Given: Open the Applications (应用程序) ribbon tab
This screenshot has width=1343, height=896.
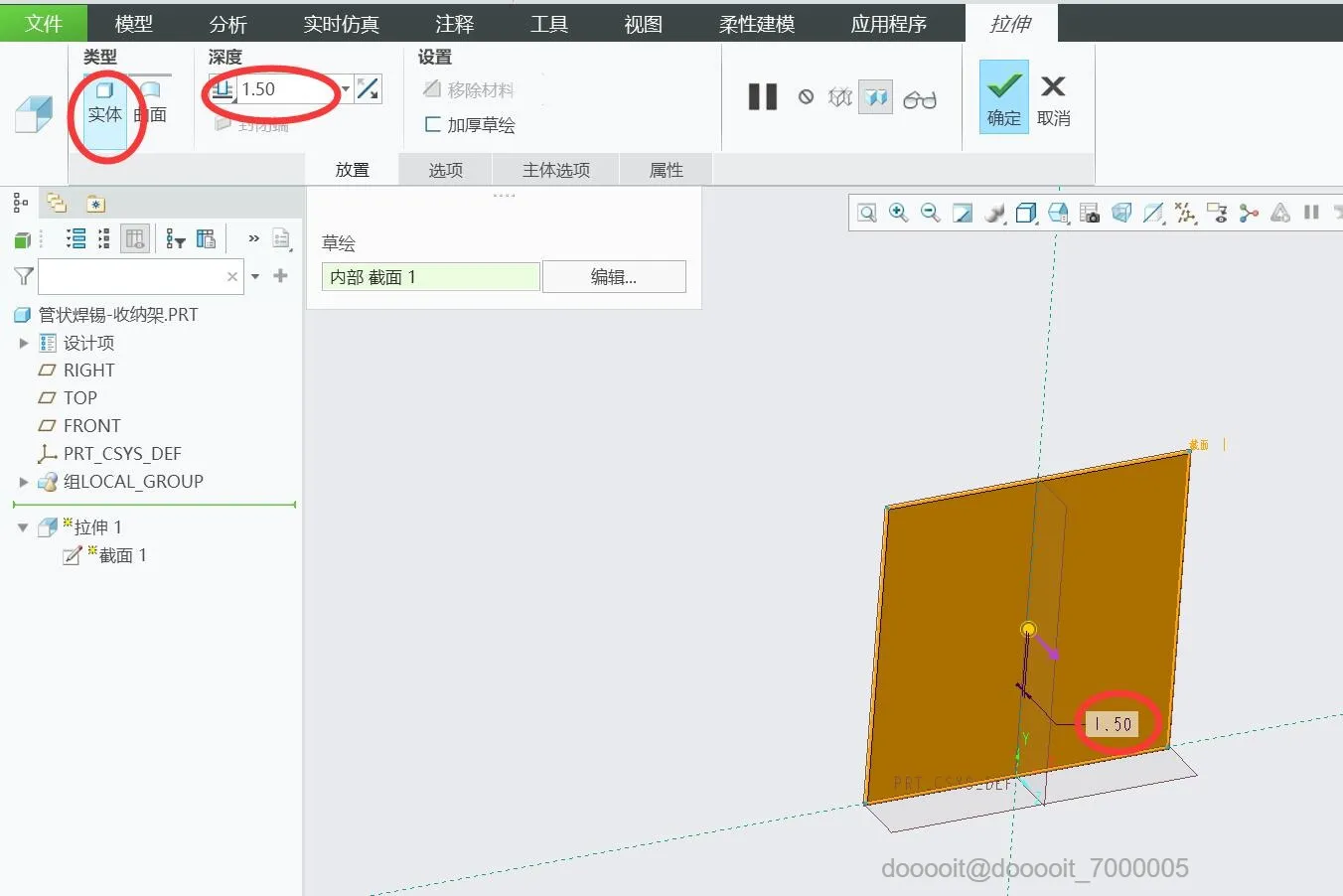Looking at the screenshot, I should tap(889, 24).
